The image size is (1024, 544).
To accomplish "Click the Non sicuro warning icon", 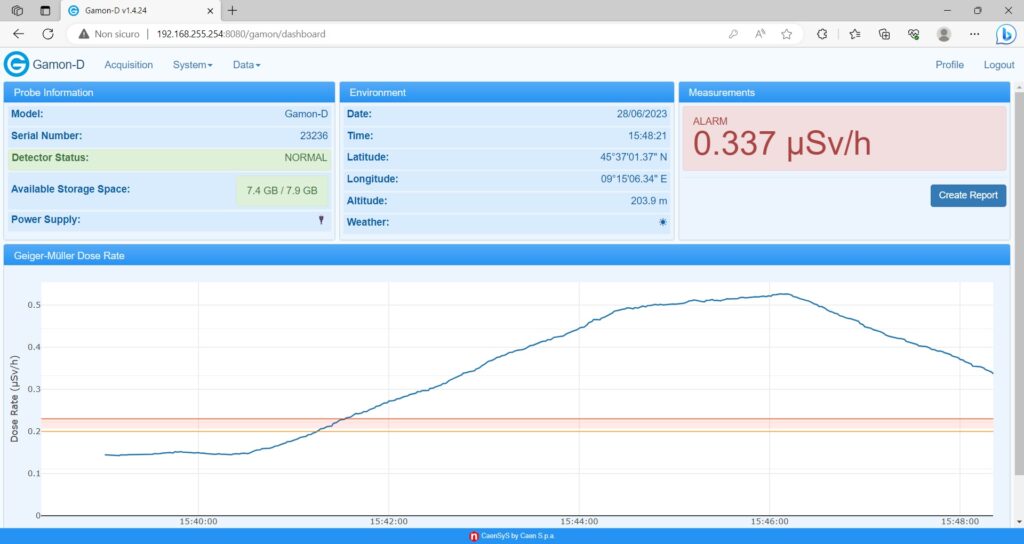I will click(84, 34).
